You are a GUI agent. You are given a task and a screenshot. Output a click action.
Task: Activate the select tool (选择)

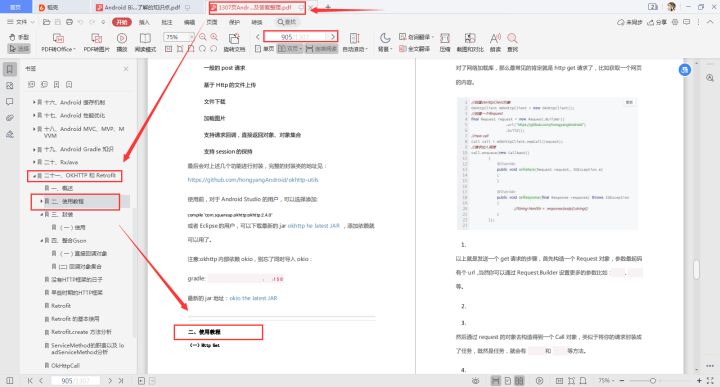pos(19,48)
